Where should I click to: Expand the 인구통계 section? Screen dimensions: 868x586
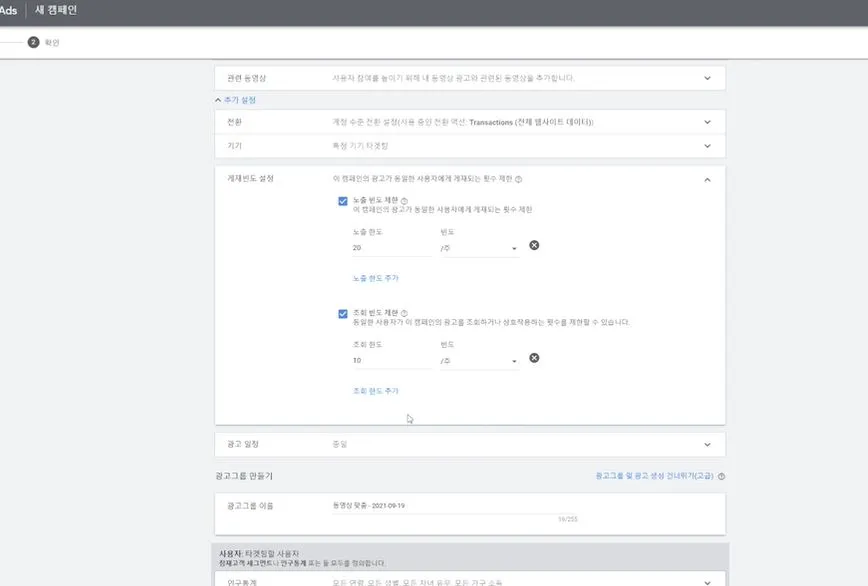coord(708,580)
